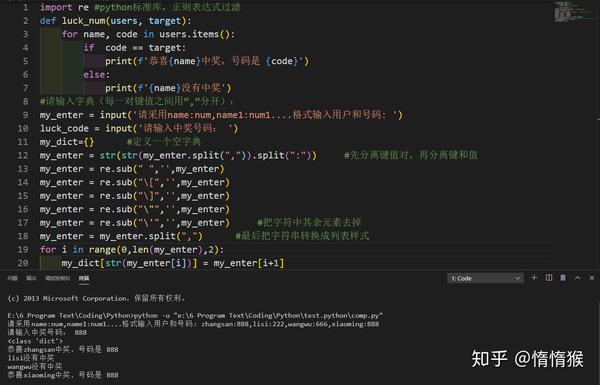This screenshot has width=600, height=385.
Task: Click line number 20 in the gutter
Action: pos(23,263)
